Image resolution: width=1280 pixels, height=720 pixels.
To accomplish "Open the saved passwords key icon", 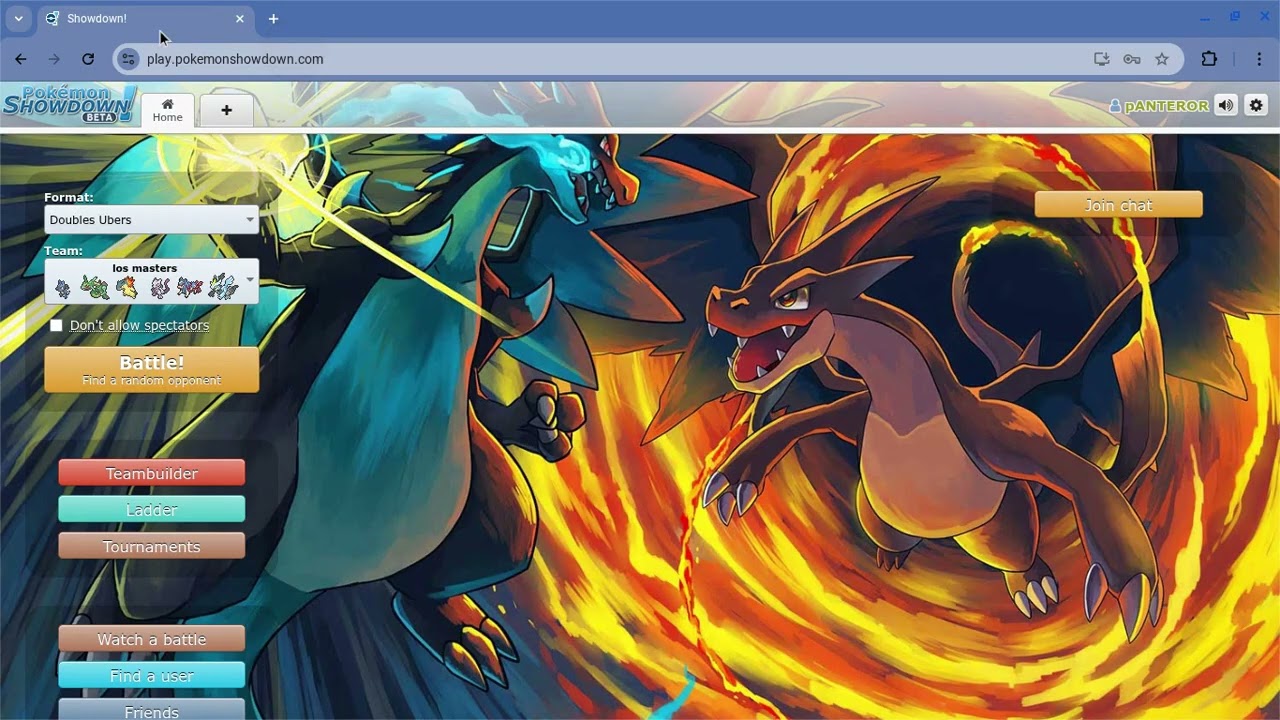I will pos(1132,59).
